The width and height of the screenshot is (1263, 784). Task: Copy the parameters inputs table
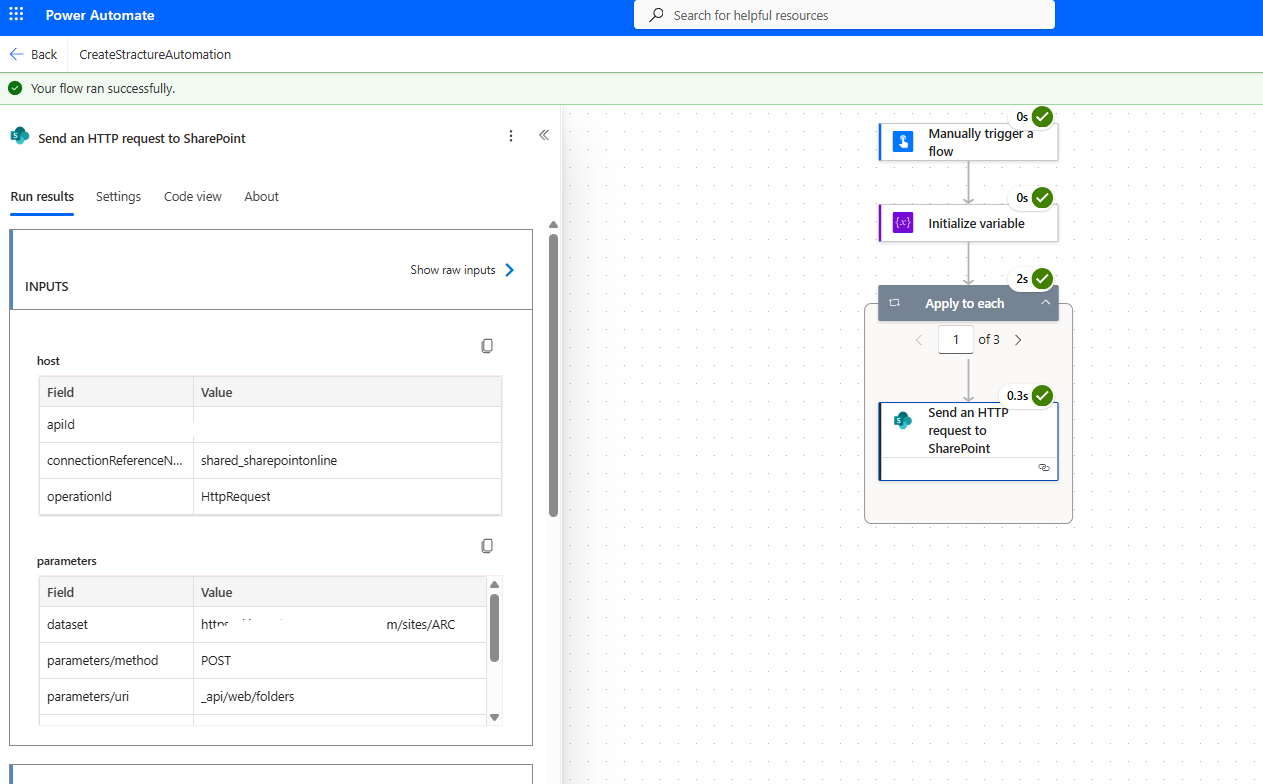click(x=487, y=546)
